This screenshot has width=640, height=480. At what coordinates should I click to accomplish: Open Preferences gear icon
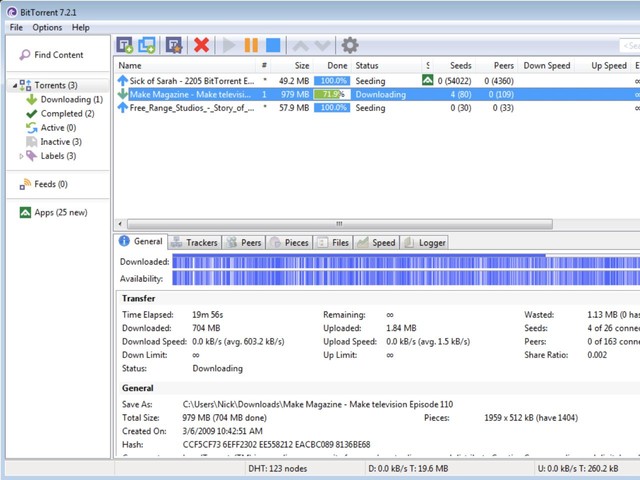pyautogui.click(x=350, y=45)
